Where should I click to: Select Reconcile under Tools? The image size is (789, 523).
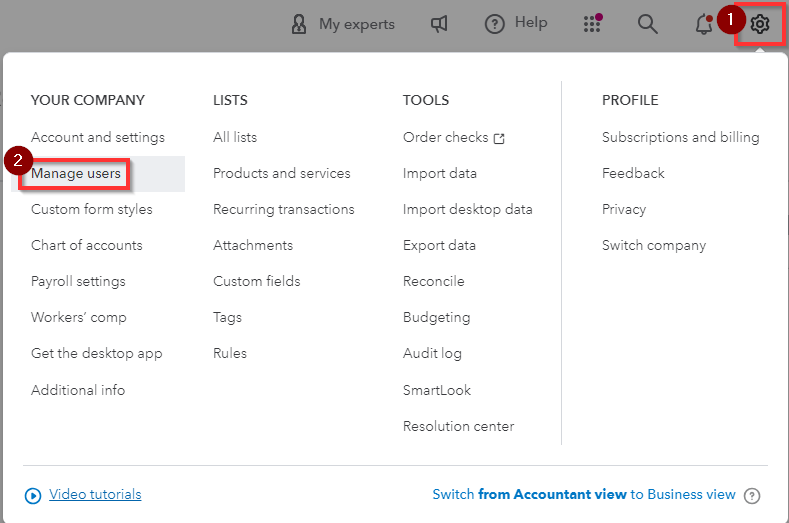pyautogui.click(x=433, y=281)
